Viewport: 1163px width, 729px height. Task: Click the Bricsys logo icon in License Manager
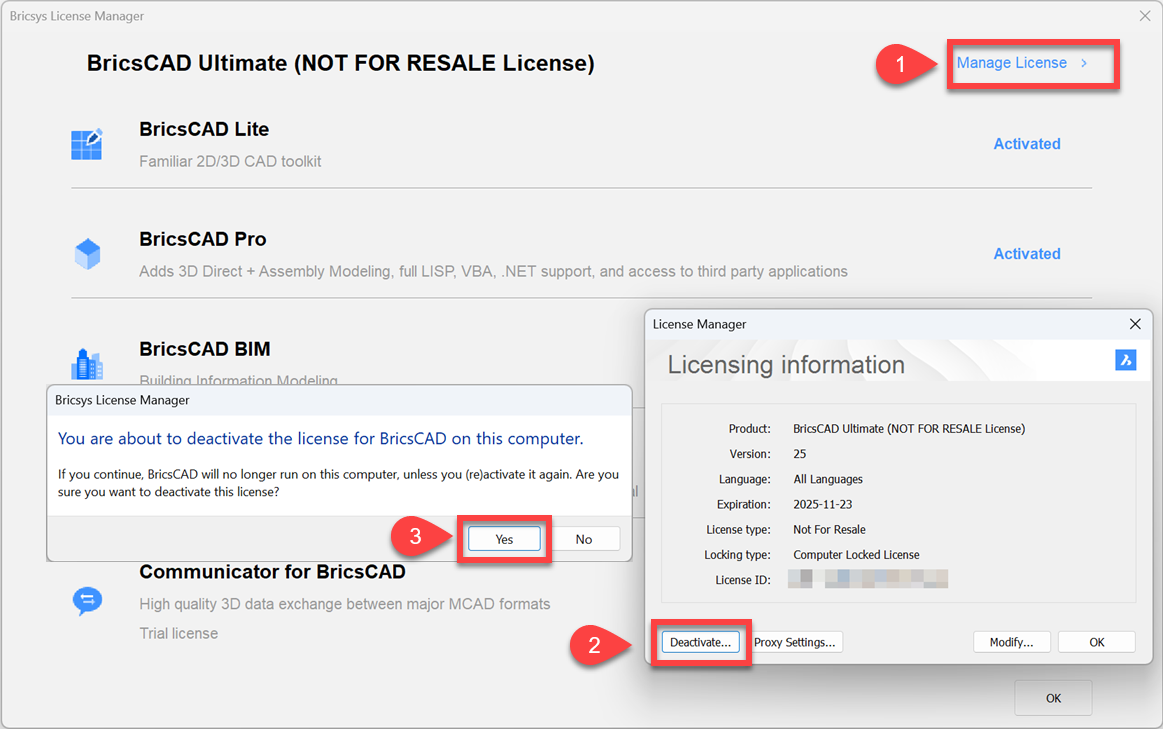coord(1125,360)
